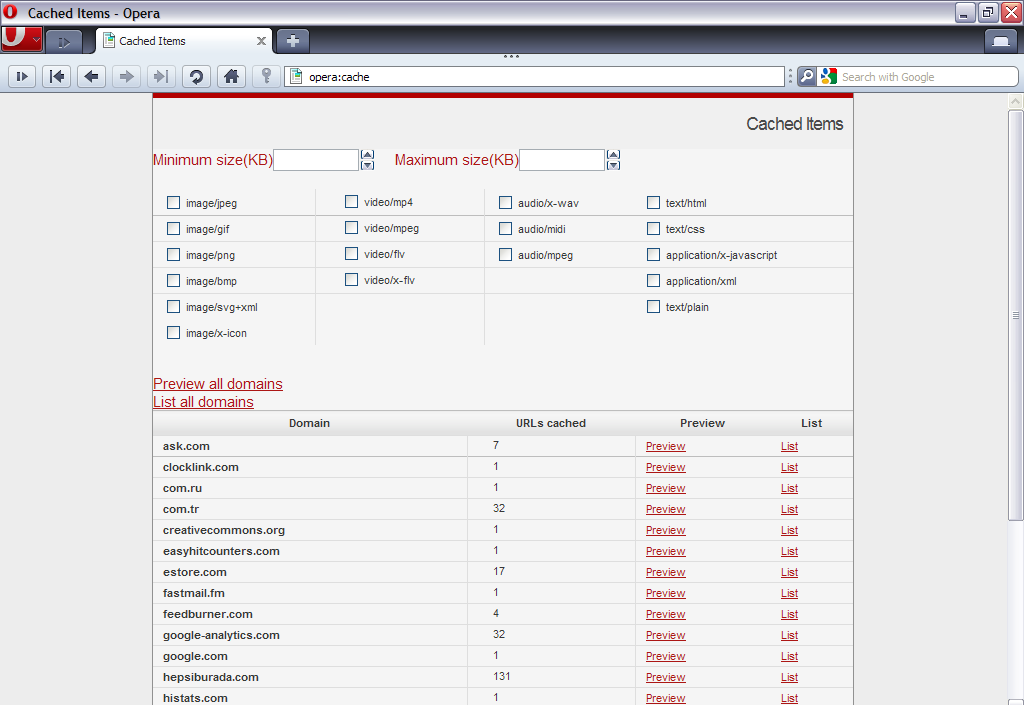Open the Preview all domains link
This screenshot has height=705, width=1024.
click(x=217, y=384)
